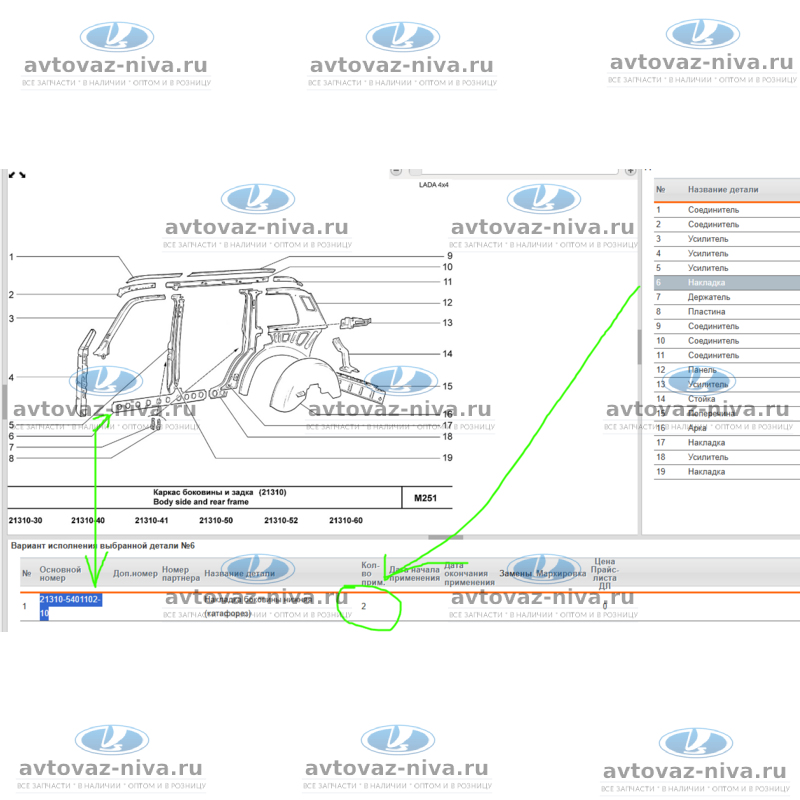Click the Основной номер column header
Image resolution: width=800 pixels, height=800 pixels.
click(60, 573)
